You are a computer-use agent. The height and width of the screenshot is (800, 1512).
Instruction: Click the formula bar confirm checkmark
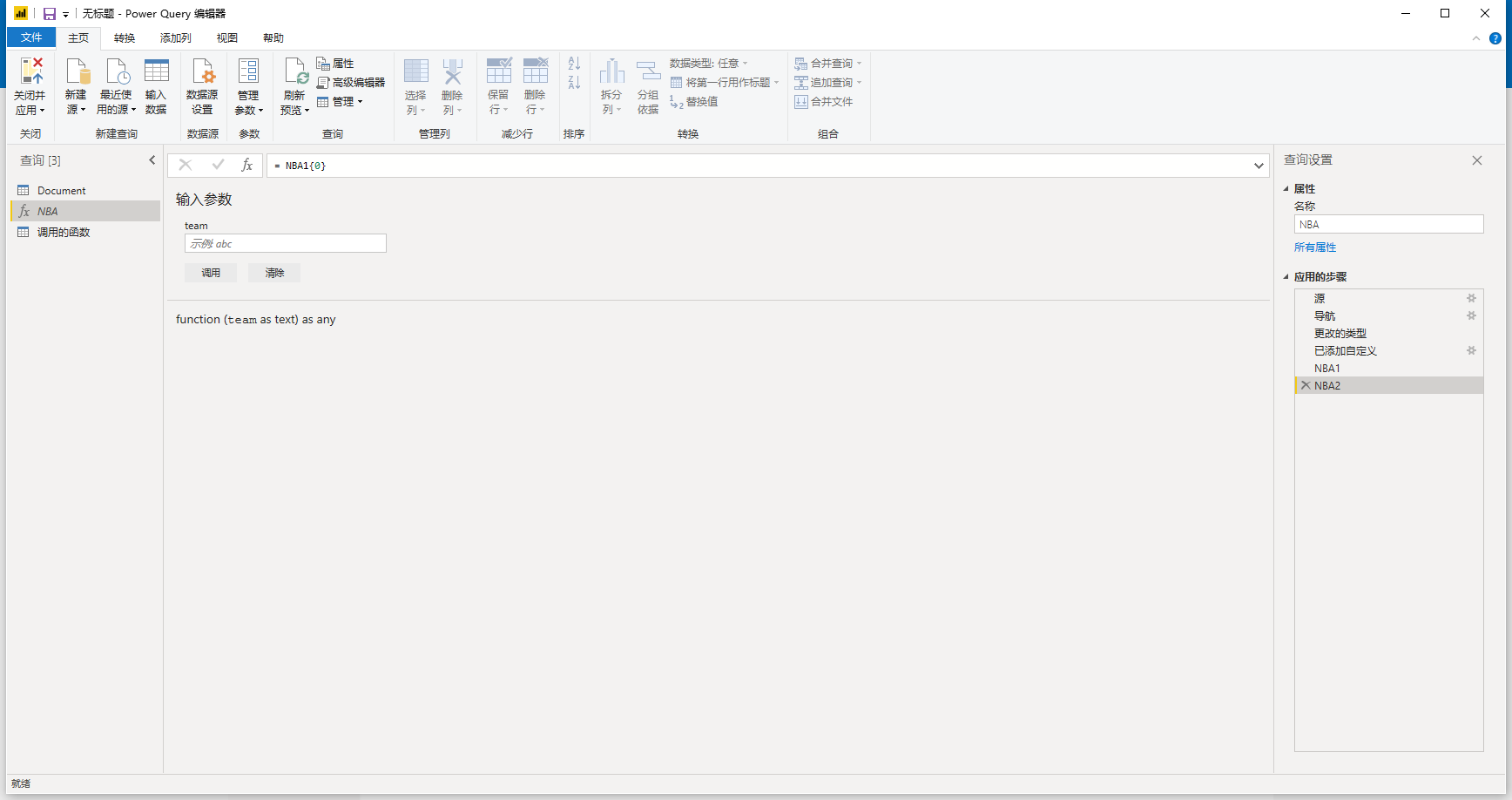(x=218, y=165)
